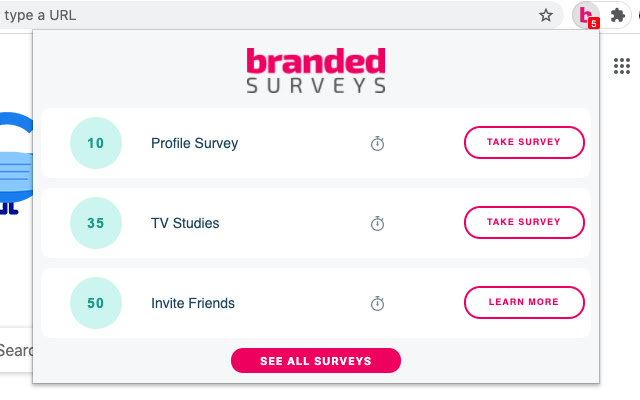Click the 35 points badge
The image size is (640, 400).
(95, 223)
